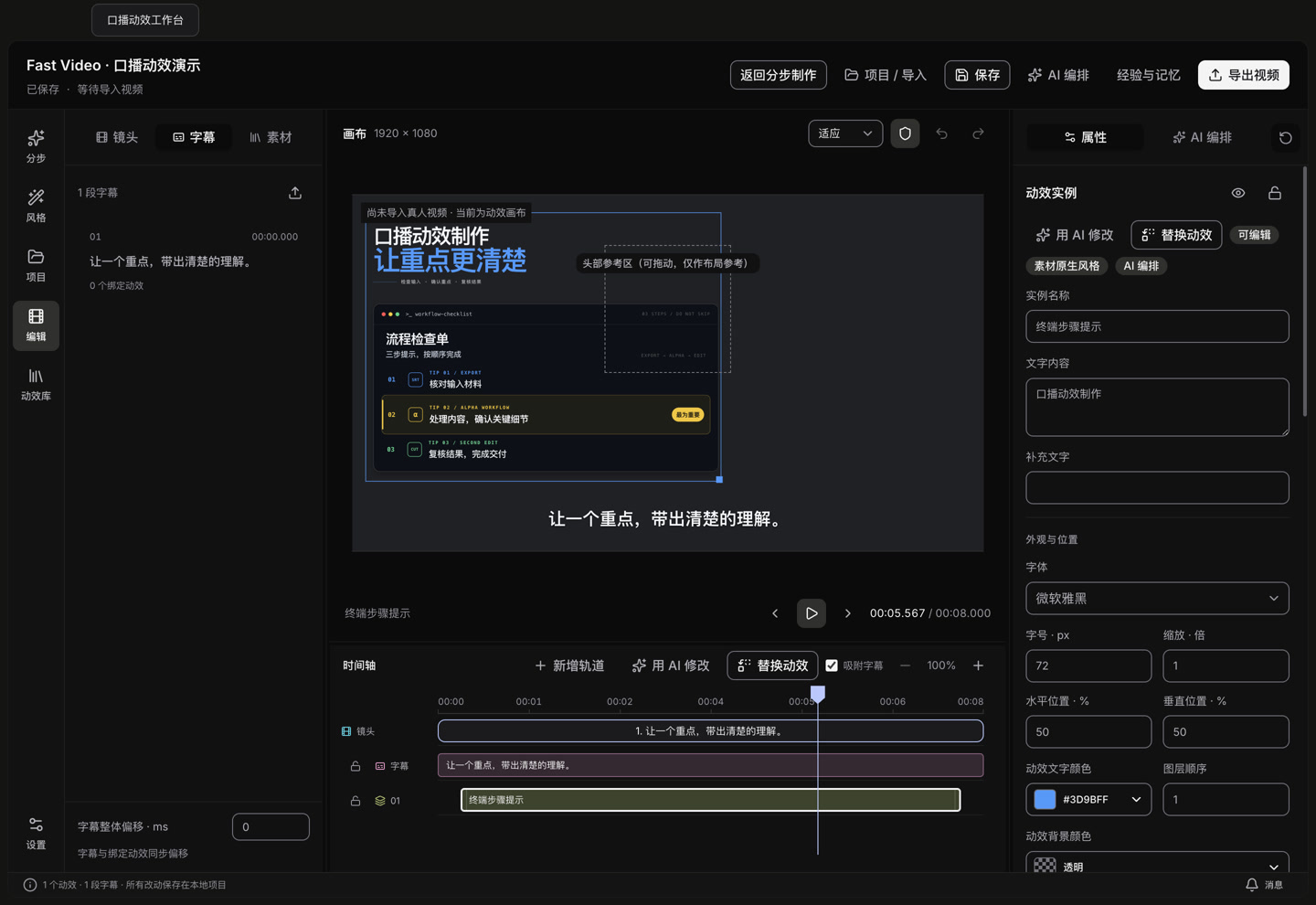Open the 分步 step sidebar icon

click(36, 146)
